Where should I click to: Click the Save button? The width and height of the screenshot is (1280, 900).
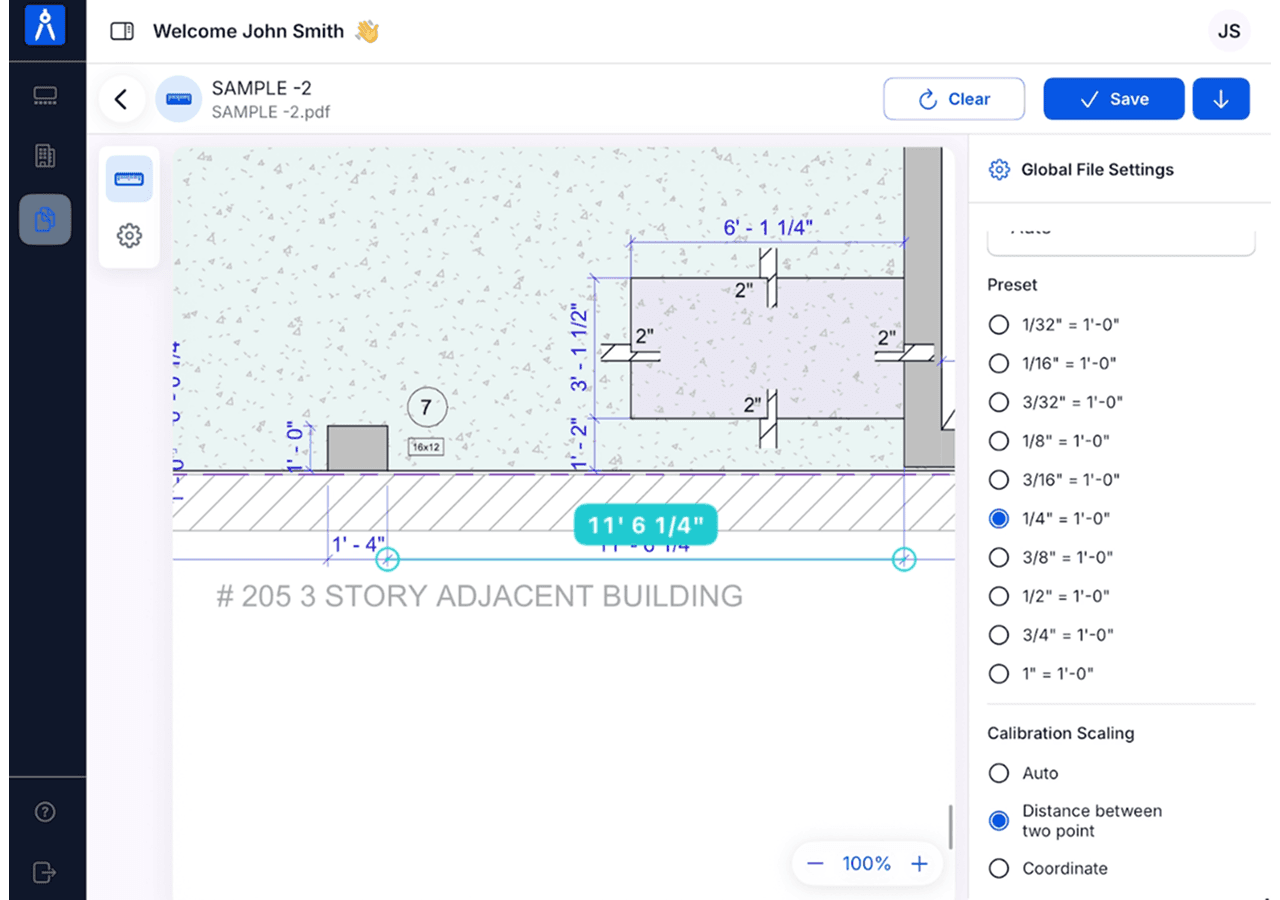(x=1114, y=99)
